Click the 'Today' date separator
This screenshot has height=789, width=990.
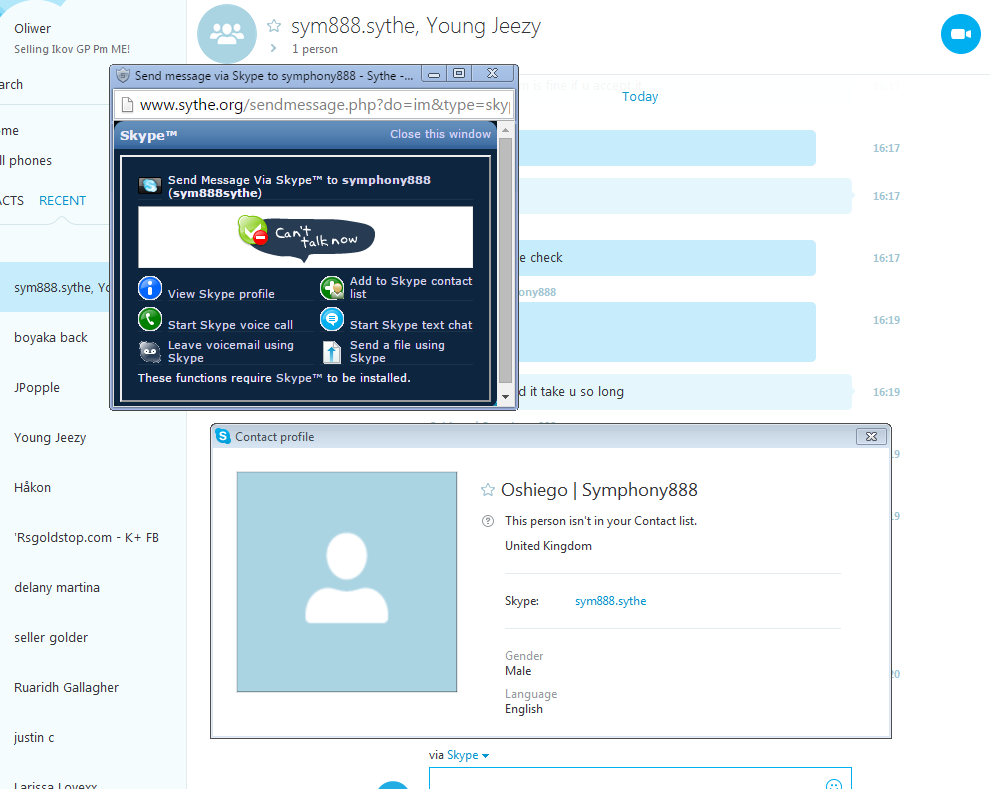click(x=640, y=97)
